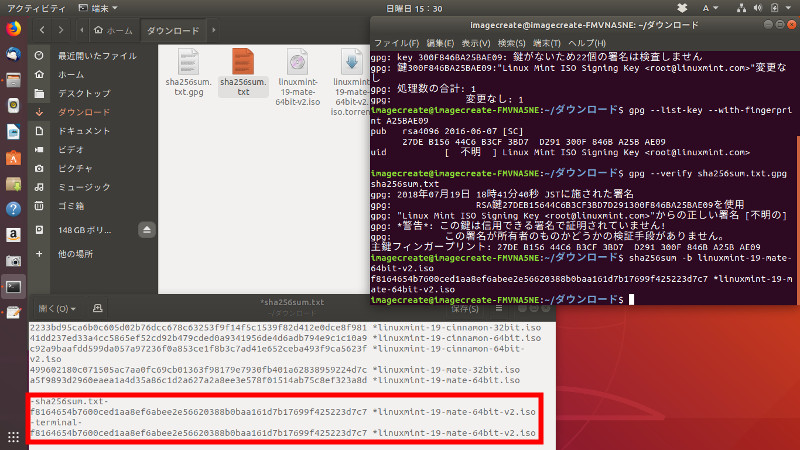Open the アクティビティ overview
This screenshot has height=450, width=800.
pyautogui.click(x=36, y=9)
